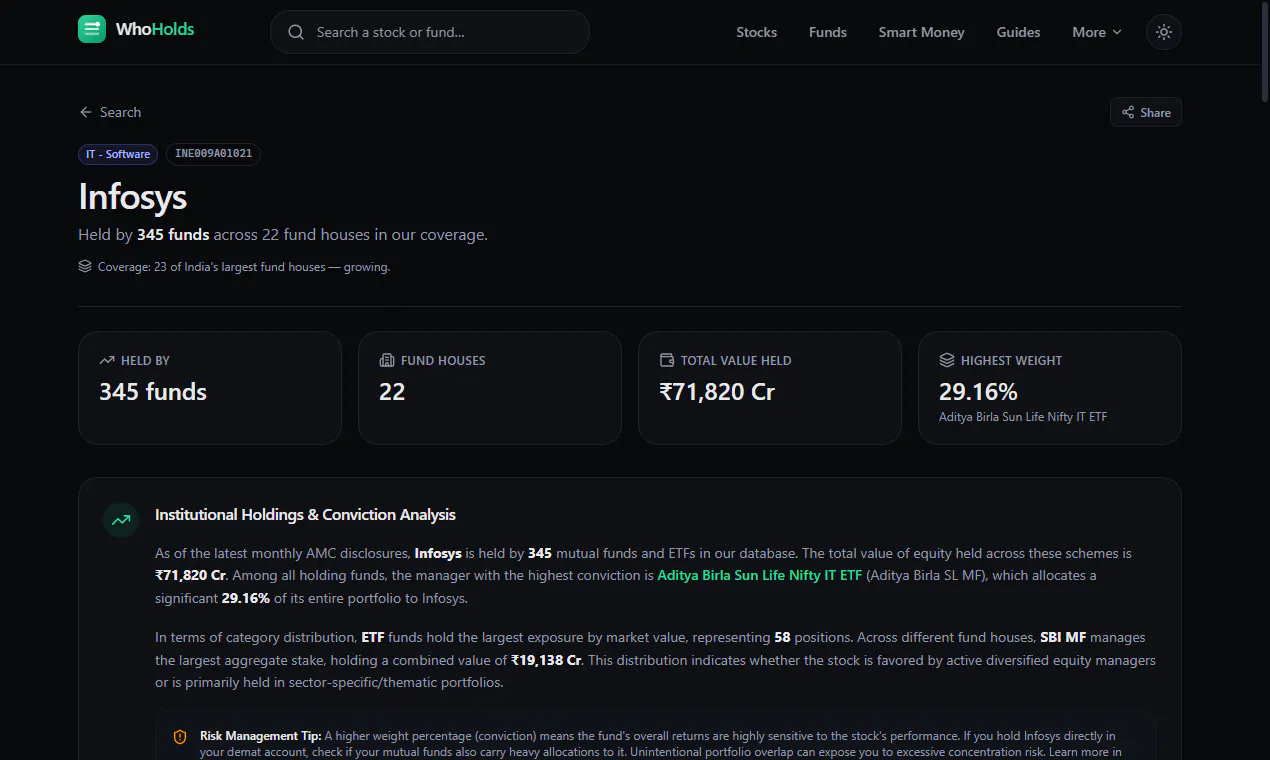Click the shield icon beside Risk Management Tip
The image size is (1270, 760).
(x=180, y=737)
